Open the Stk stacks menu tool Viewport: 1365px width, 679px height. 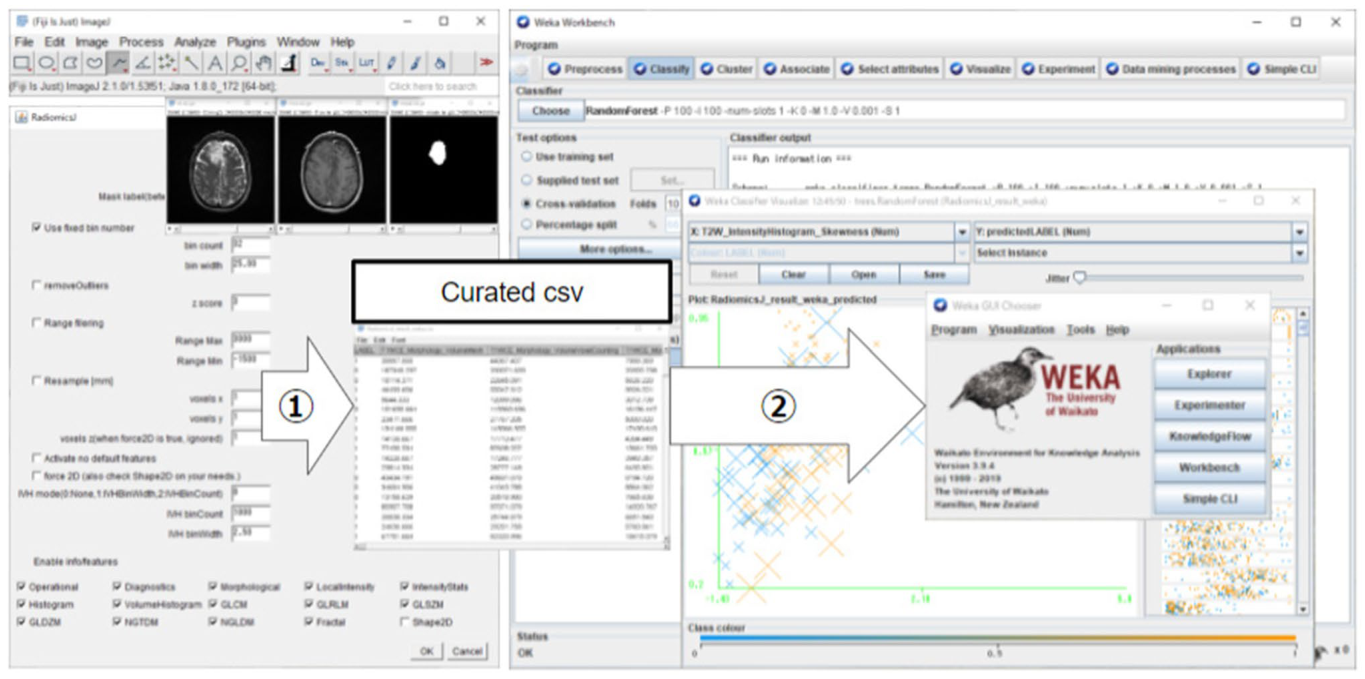pos(343,63)
